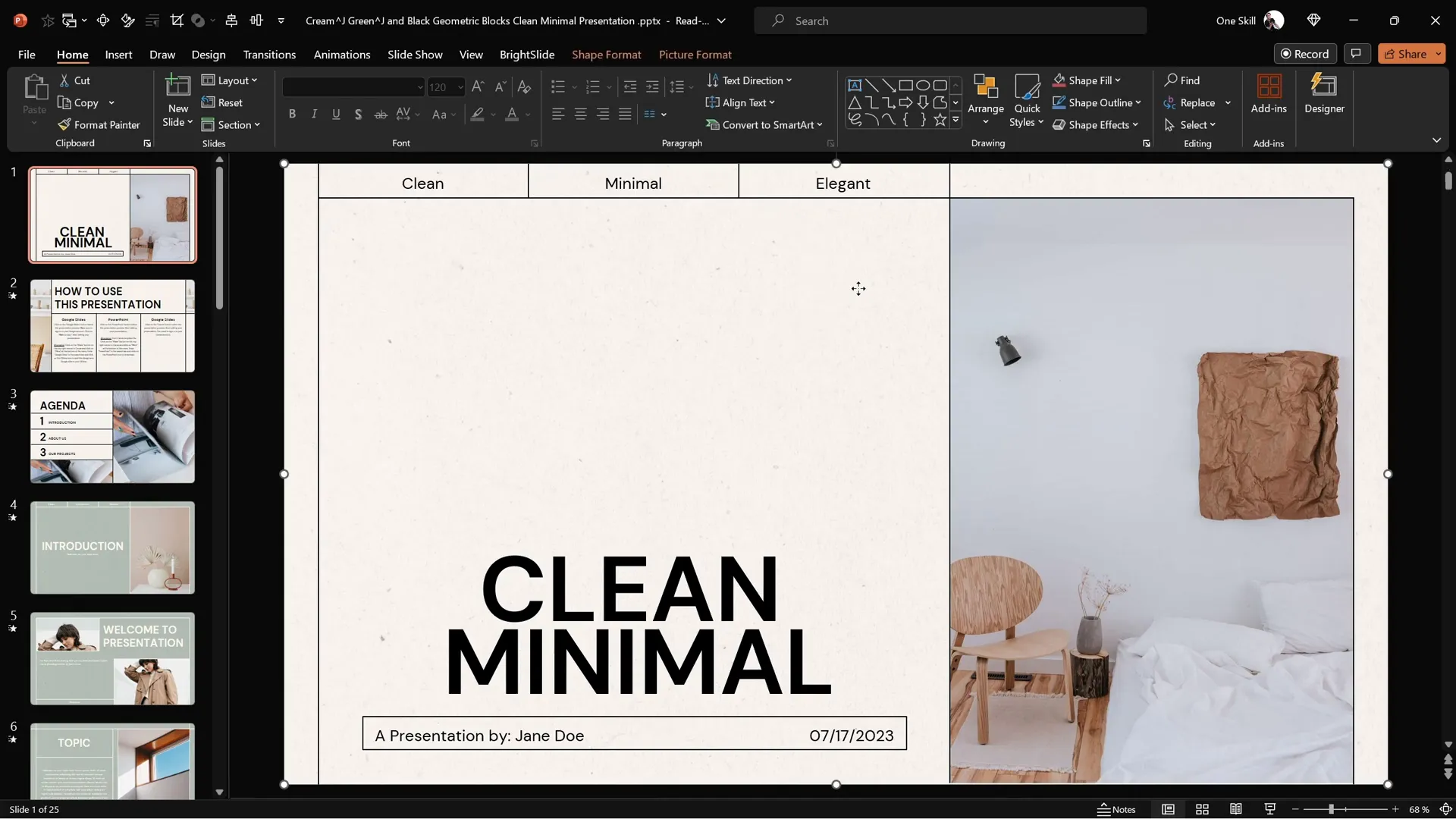The image size is (1456, 819).
Task: Align text to the left
Action: tap(558, 114)
